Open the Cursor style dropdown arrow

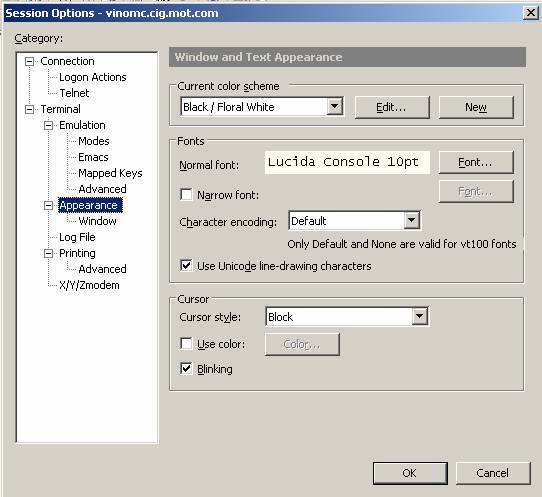(419, 316)
